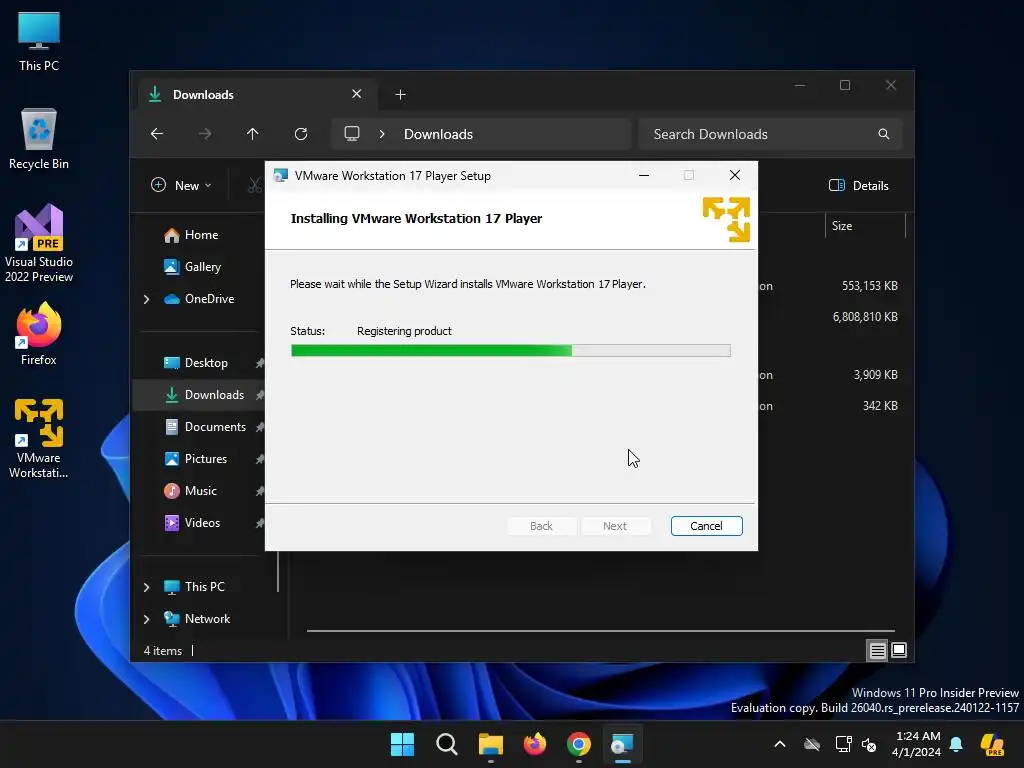This screenshot has width=1024, height=768.
Task: Select the Downloads tab in File Explorer
Action: [x=257, y=95]
